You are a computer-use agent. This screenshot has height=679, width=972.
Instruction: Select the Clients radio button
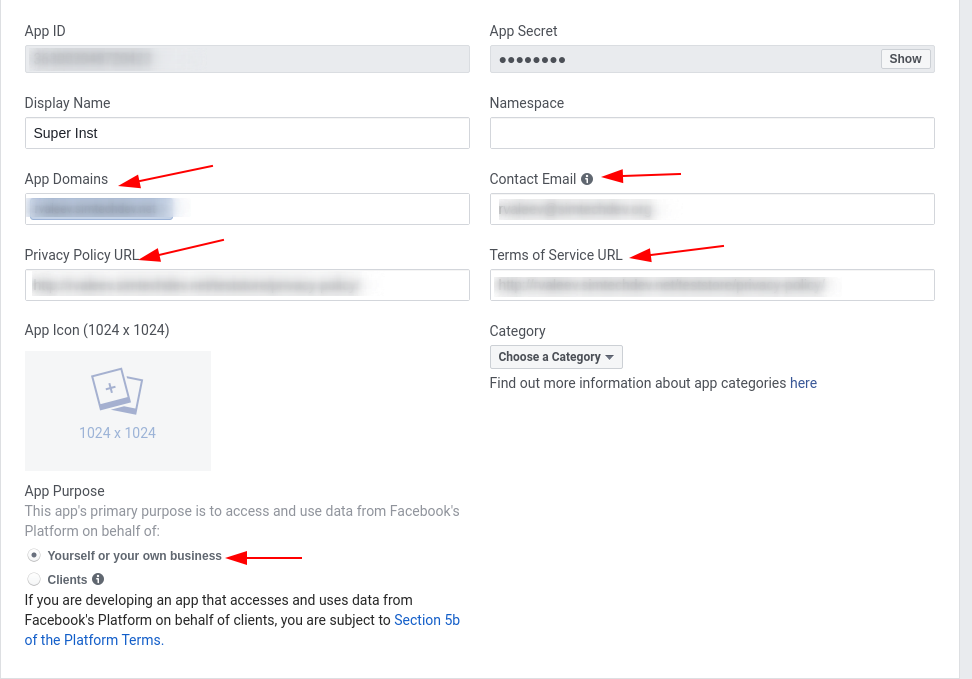pyautogui.click(x=34, y=579)
